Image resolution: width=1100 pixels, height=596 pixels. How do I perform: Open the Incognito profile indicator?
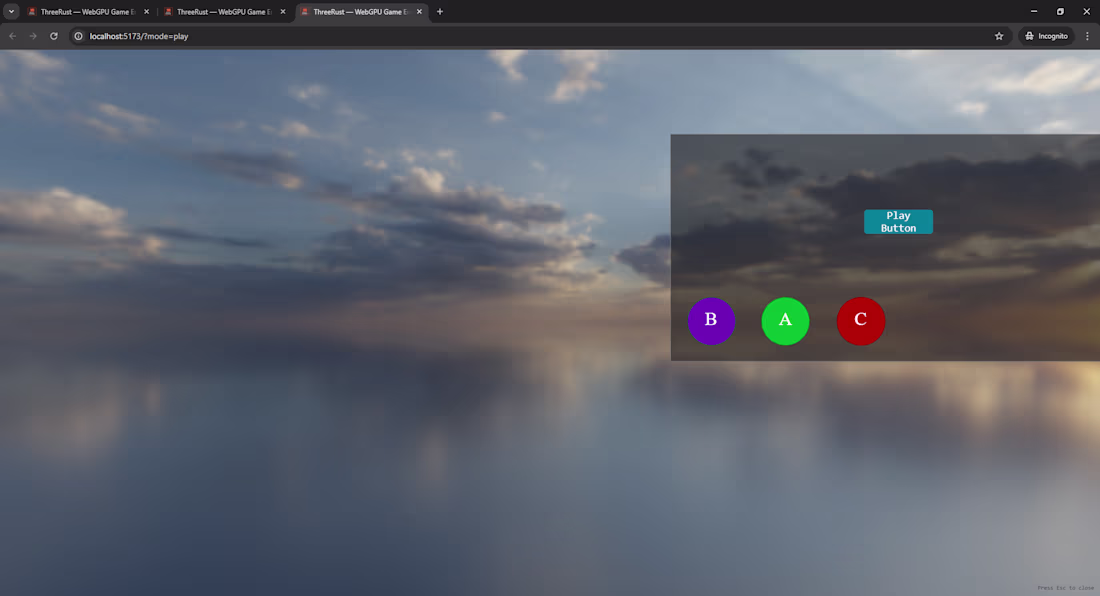pyautogui.click(x=1046, y=36)
